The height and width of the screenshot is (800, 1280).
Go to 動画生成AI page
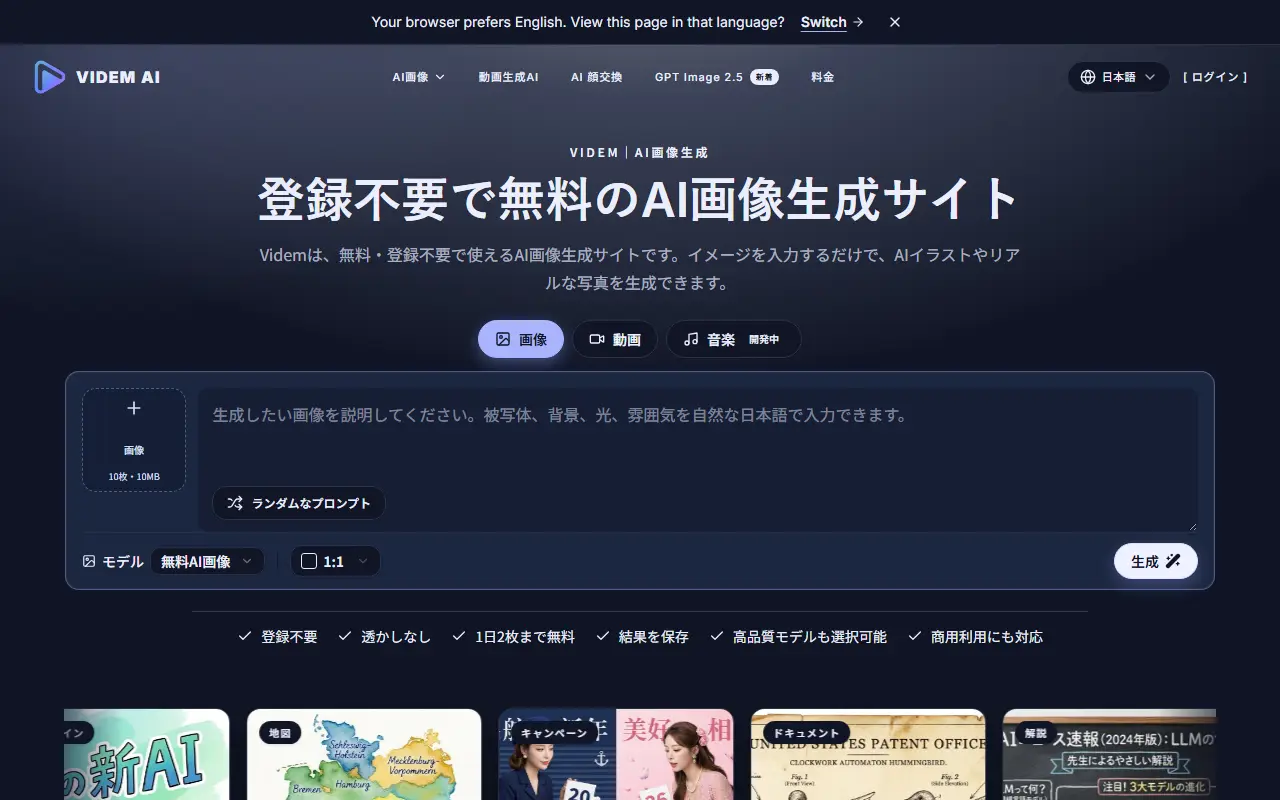coord(508,77)
